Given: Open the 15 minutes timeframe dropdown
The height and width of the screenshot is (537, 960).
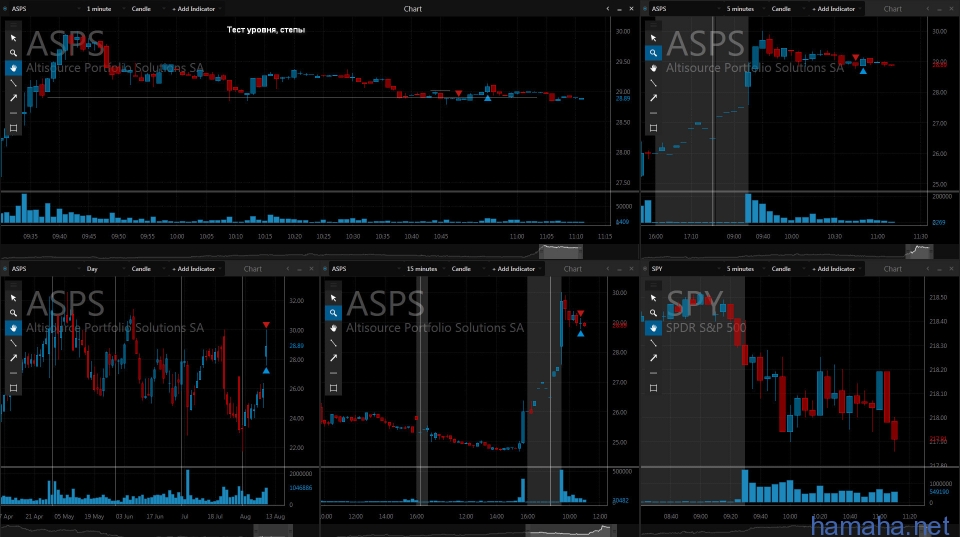Looking at the screenshot, I should point(425,269).
